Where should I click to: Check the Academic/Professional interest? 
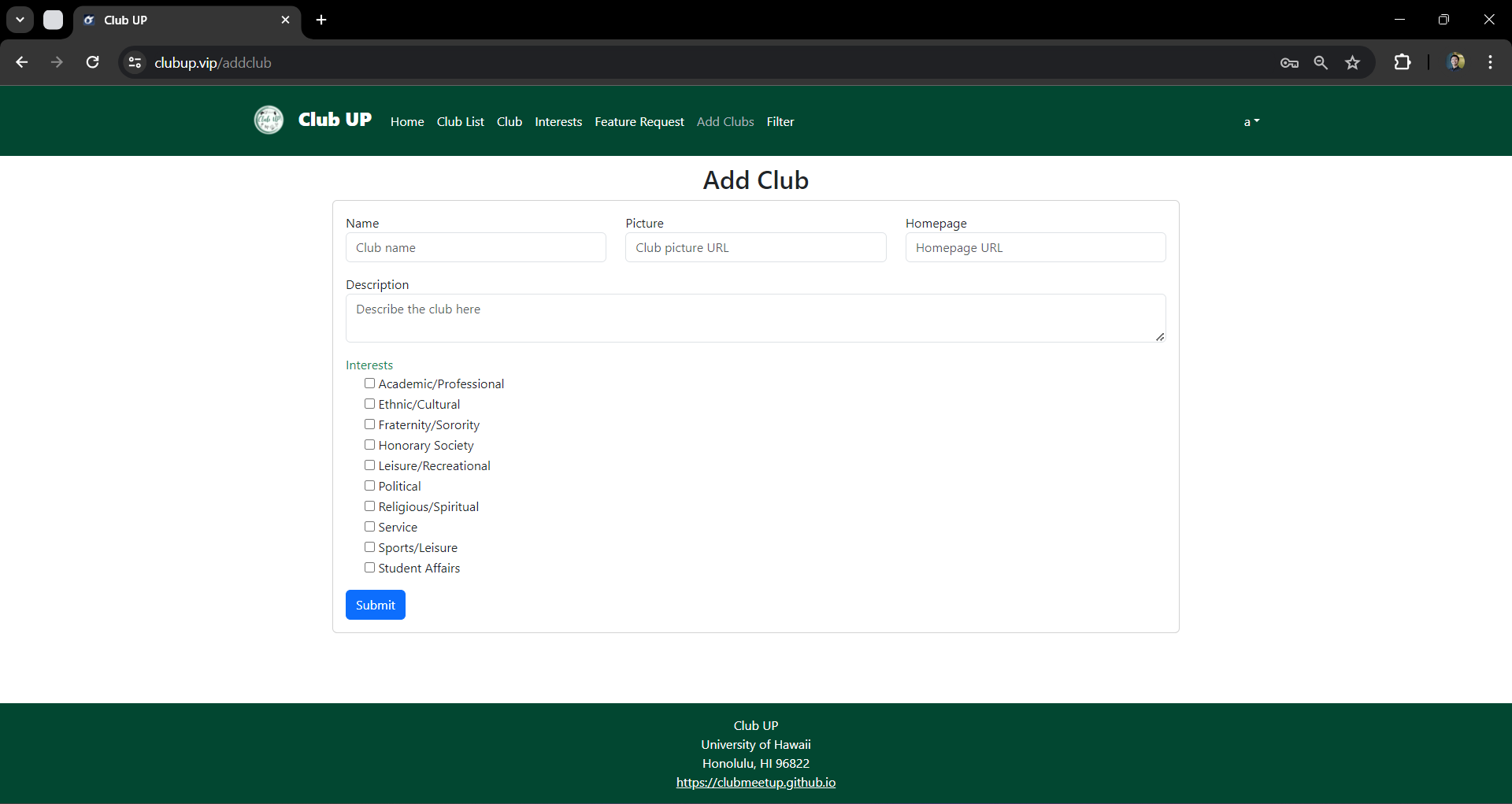coord(369,383)
